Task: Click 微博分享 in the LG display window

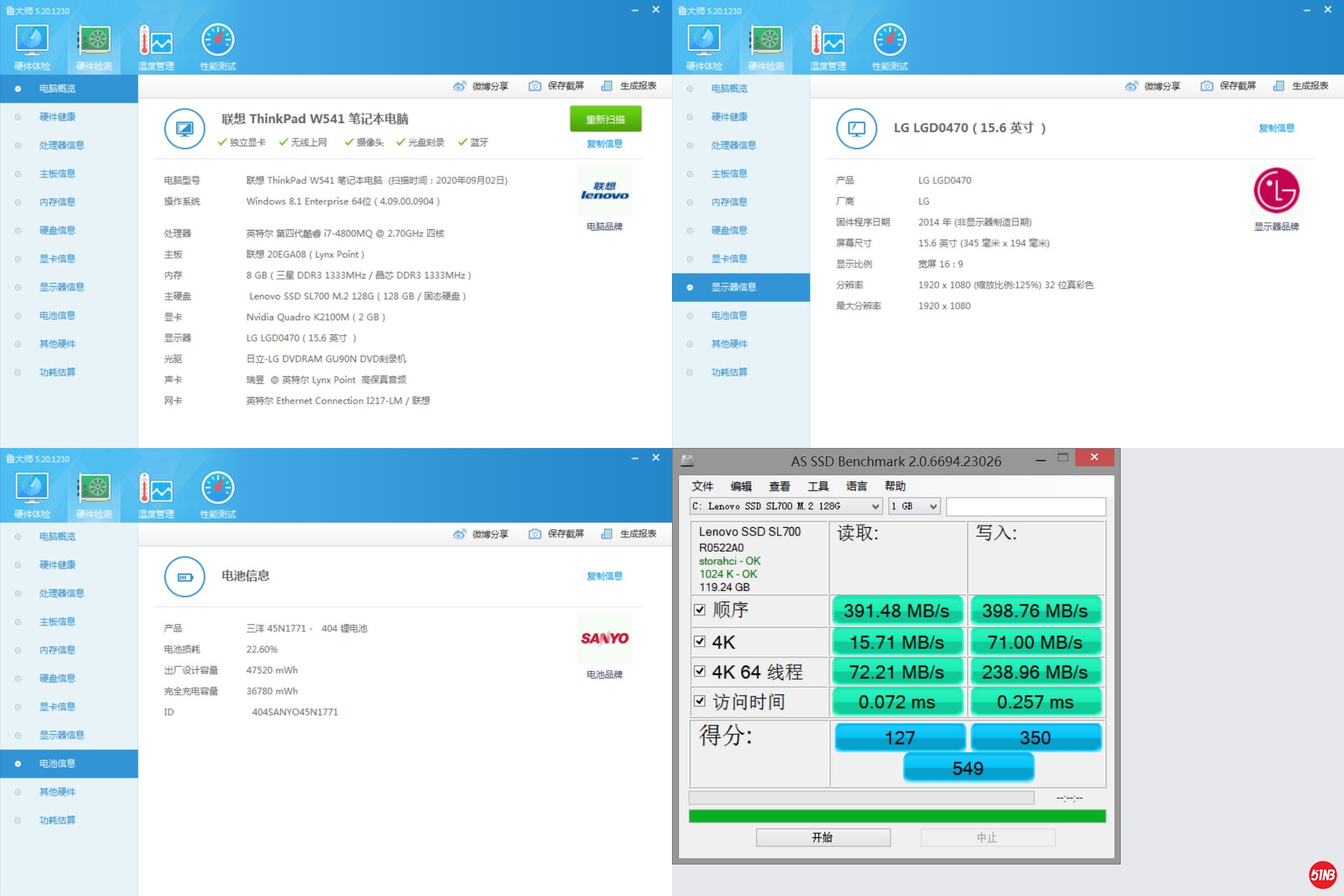Action: [1153, 86]
